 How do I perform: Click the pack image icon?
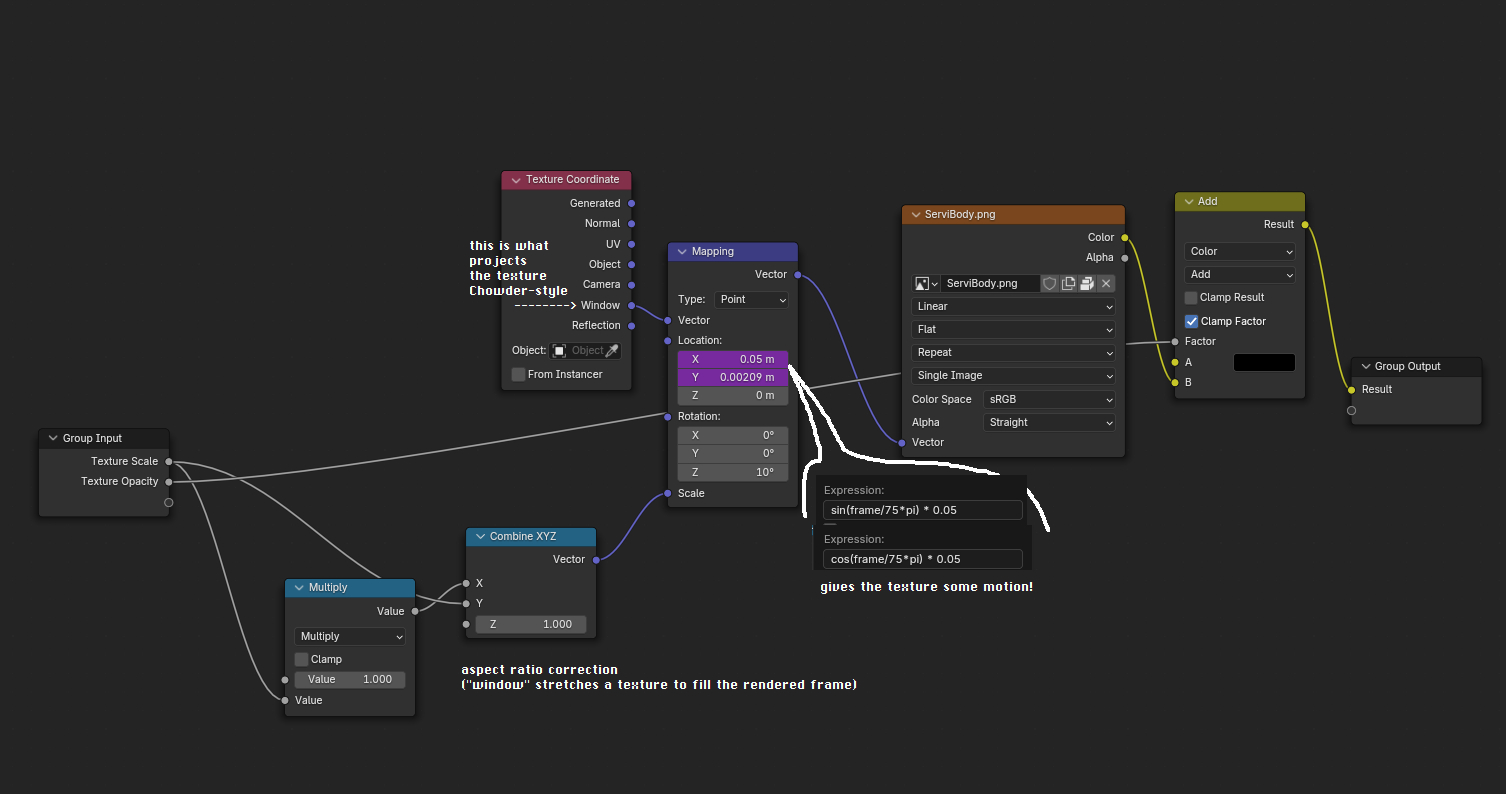(x=1087, y=283)
